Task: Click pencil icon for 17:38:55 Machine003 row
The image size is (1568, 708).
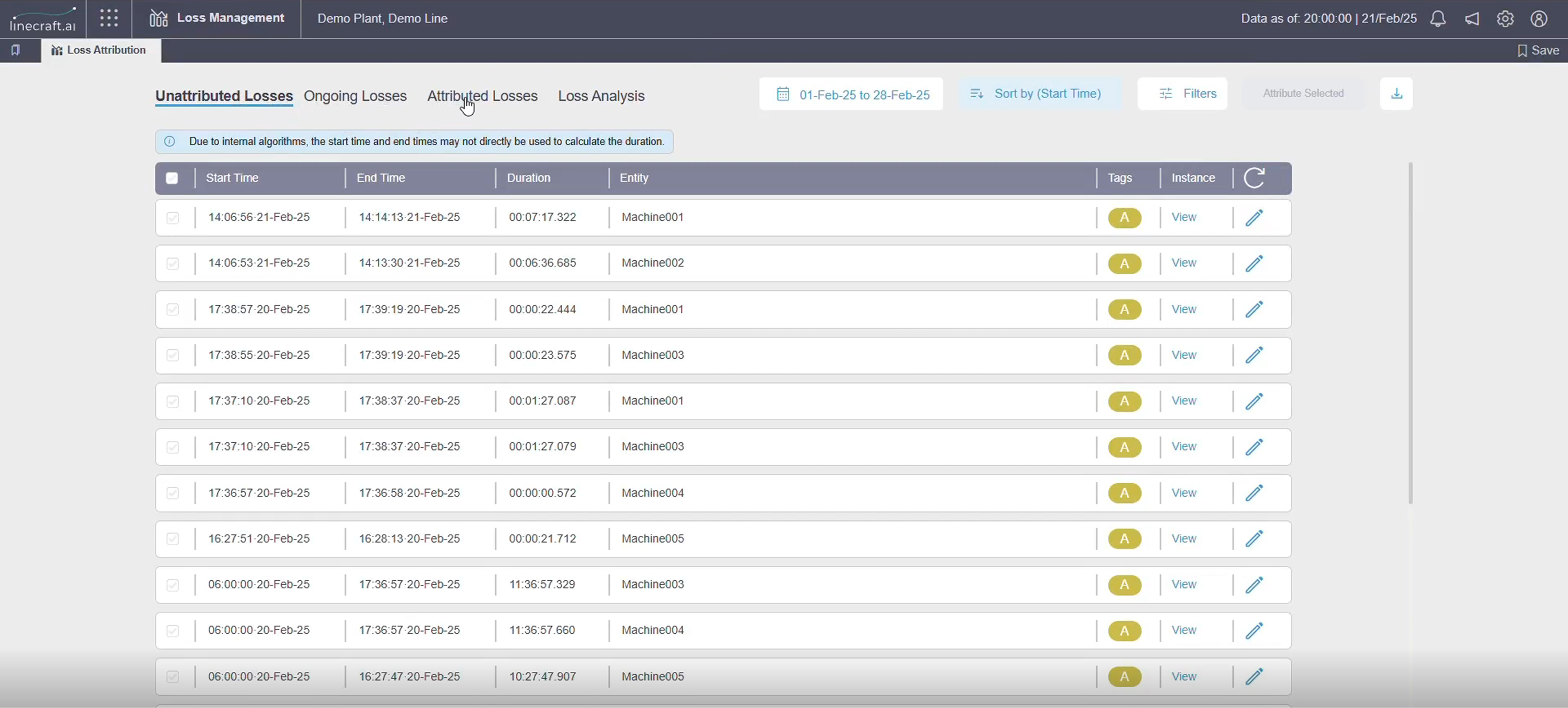Action: [1254, 355]
